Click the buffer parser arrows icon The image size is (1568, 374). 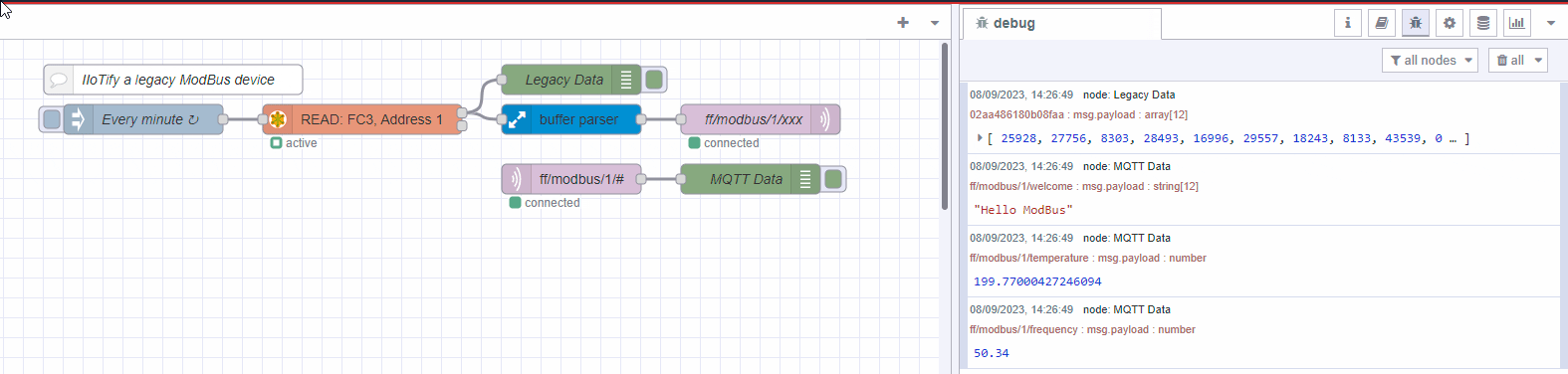[x=517, y=119]
